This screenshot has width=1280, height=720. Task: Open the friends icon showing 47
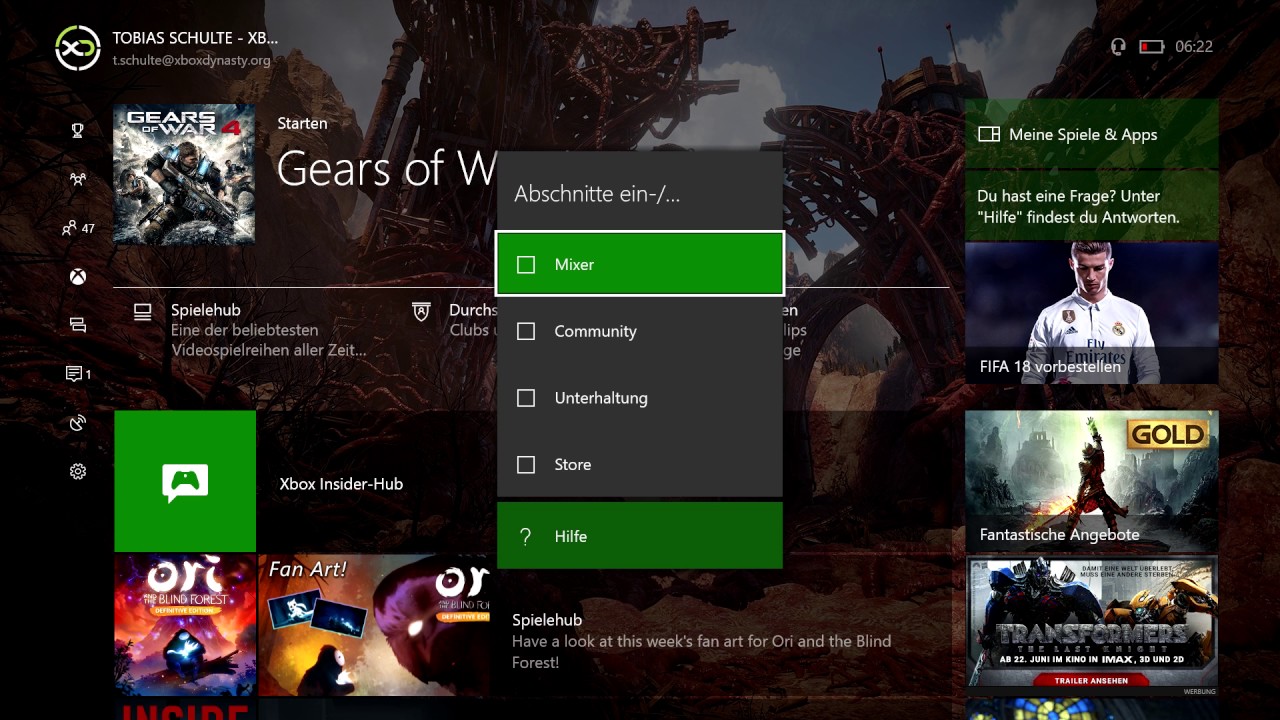[78, 228]
